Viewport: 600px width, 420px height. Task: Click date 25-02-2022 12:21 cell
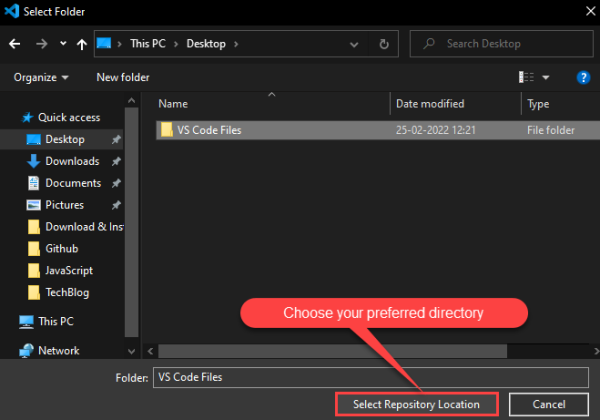pyautogui.click(x=436, y=130)
